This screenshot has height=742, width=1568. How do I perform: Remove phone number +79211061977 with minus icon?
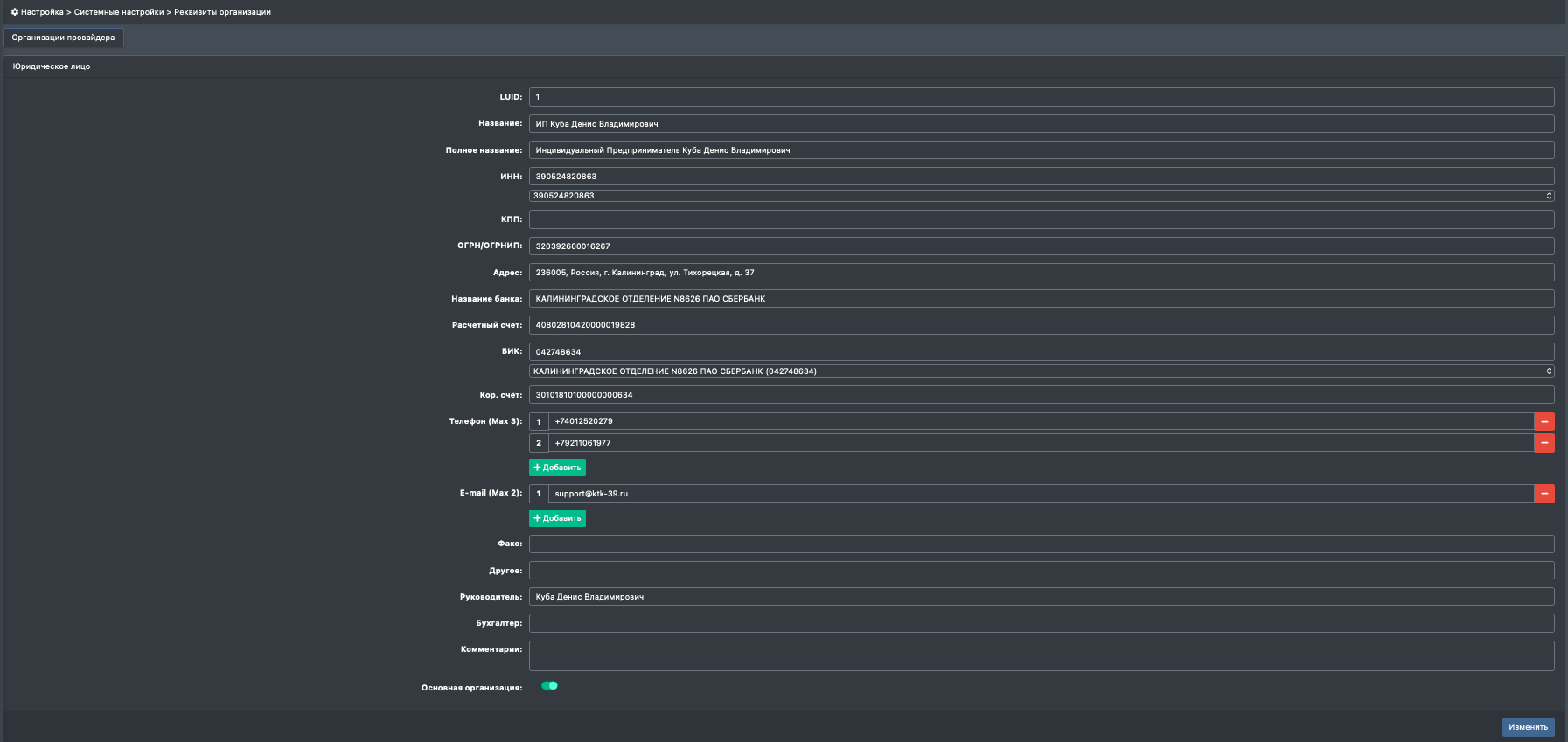pyautogui.click(x=1544, y=443)
